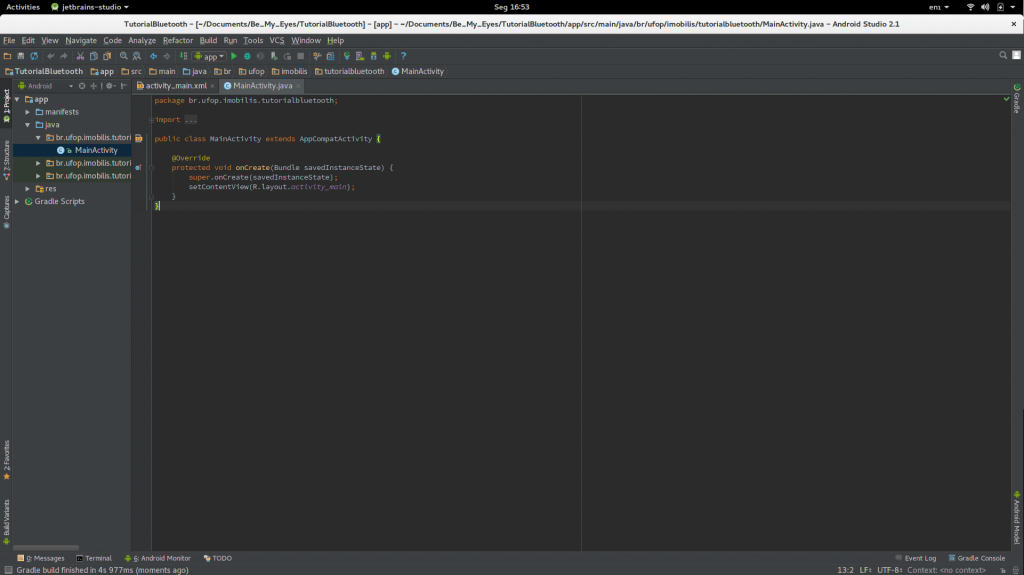Screen dimensions: 1024x575
Task: Click the Copy icon in toolbar
Action: pos(93,56)
